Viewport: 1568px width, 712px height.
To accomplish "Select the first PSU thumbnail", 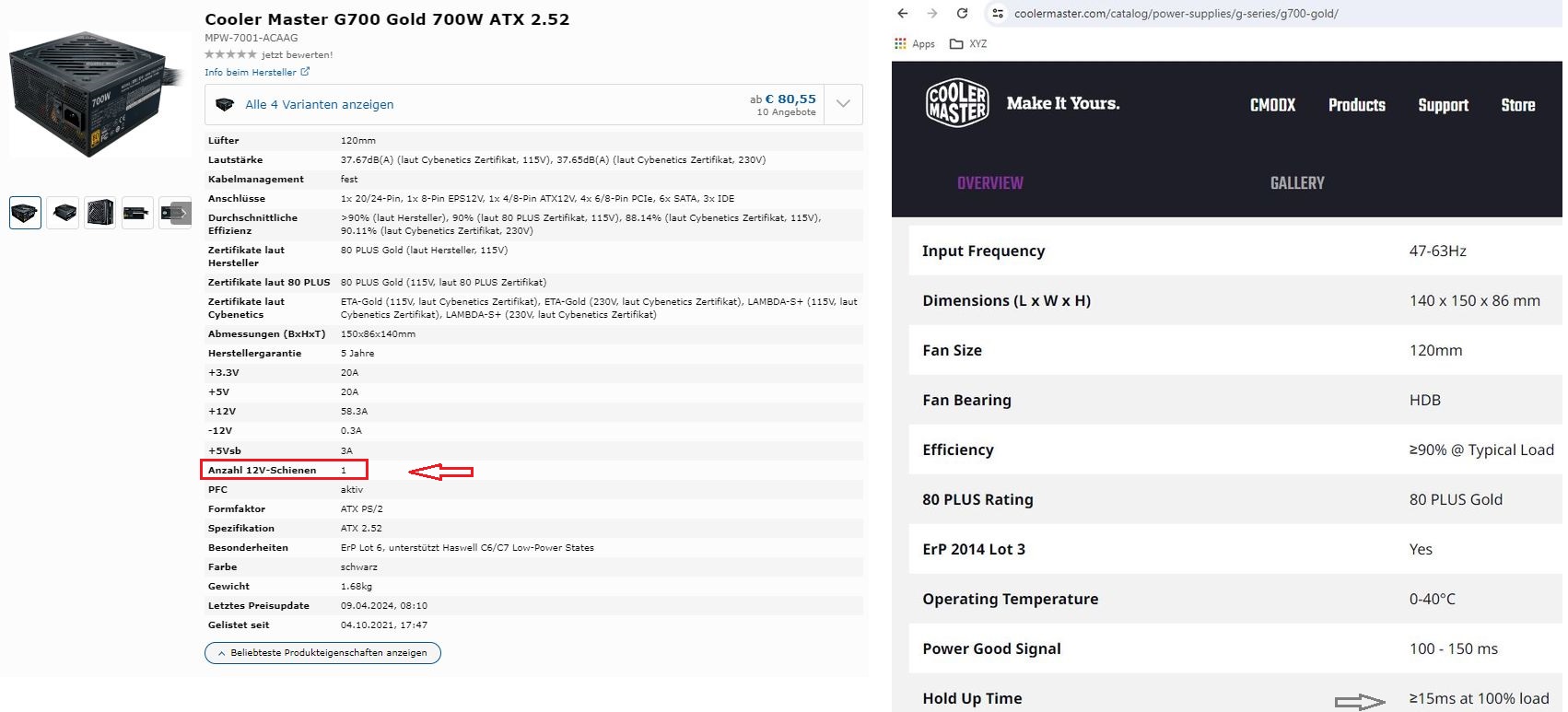I will pyautogui.click(x=25, y=213).
